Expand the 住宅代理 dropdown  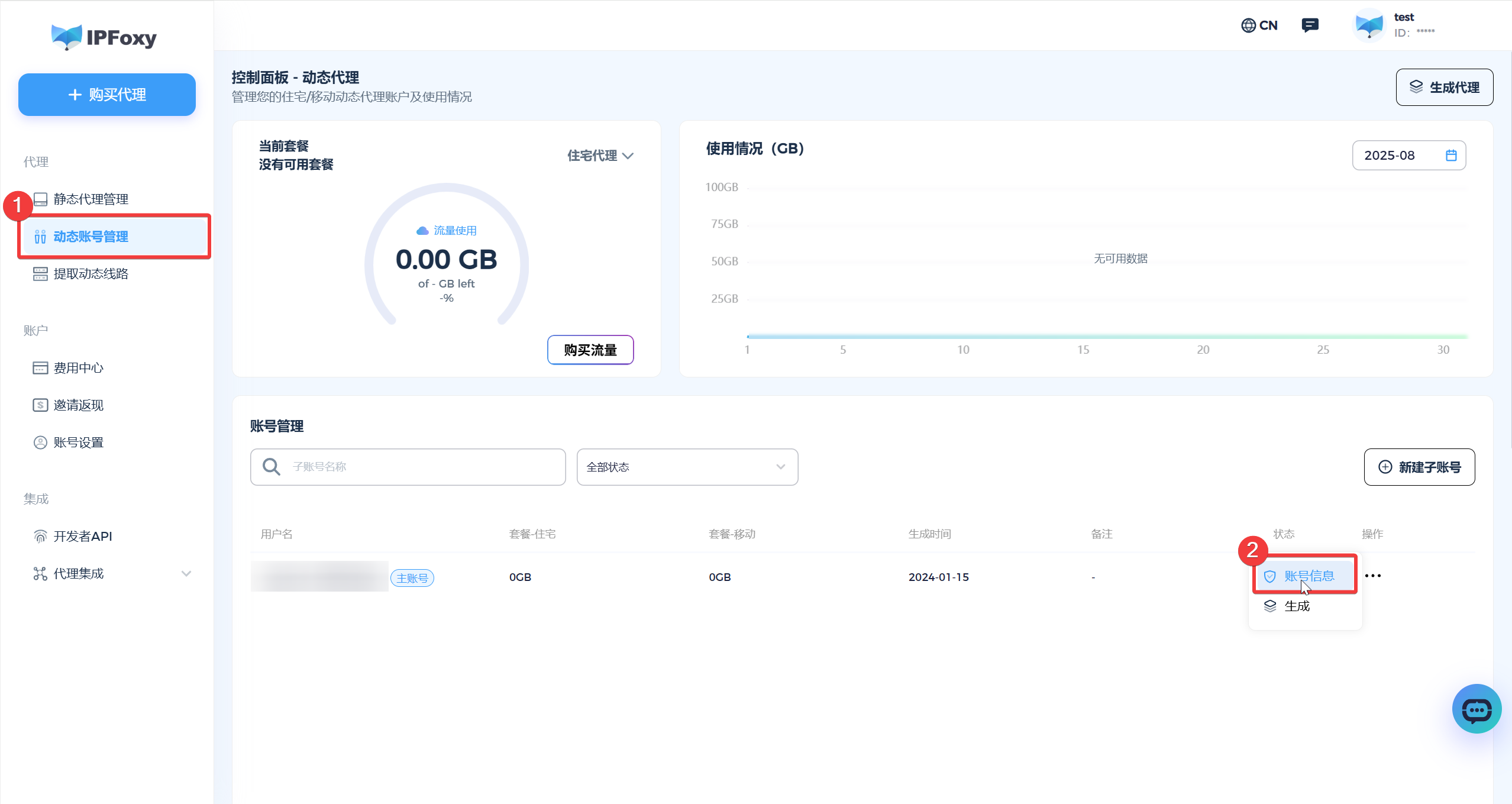coord(600,156)
